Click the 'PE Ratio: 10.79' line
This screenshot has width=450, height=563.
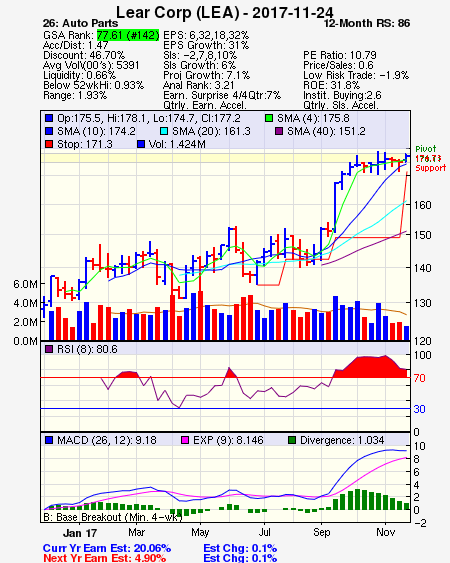[x=340, y=55]
